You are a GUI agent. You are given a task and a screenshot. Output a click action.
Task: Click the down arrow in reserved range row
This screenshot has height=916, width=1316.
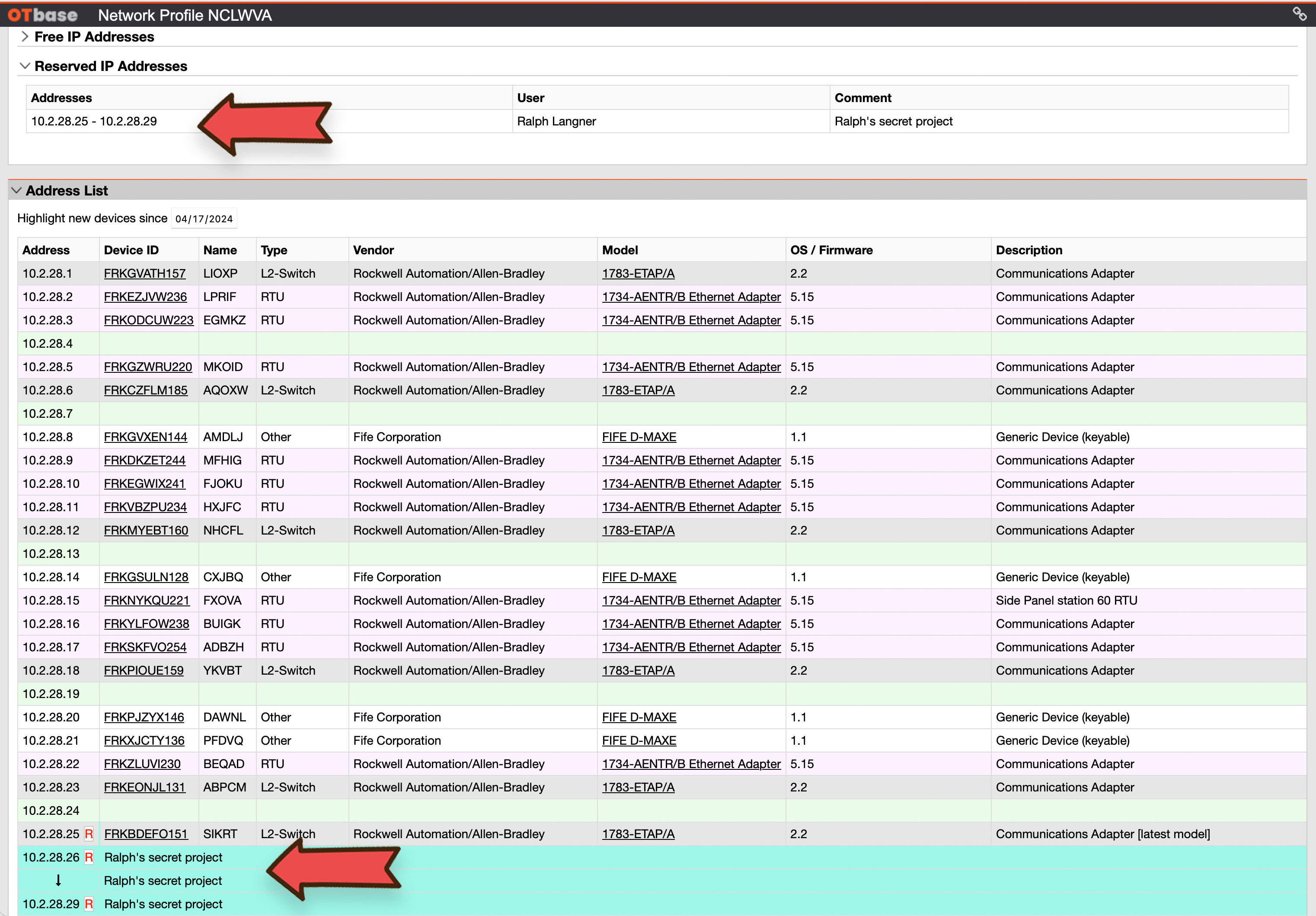(x=58, y=881)
